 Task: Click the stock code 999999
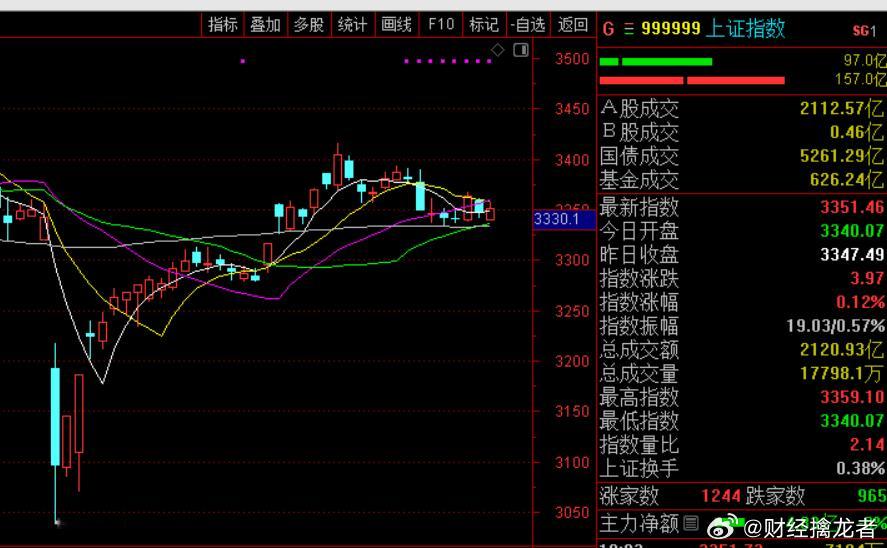671,28
